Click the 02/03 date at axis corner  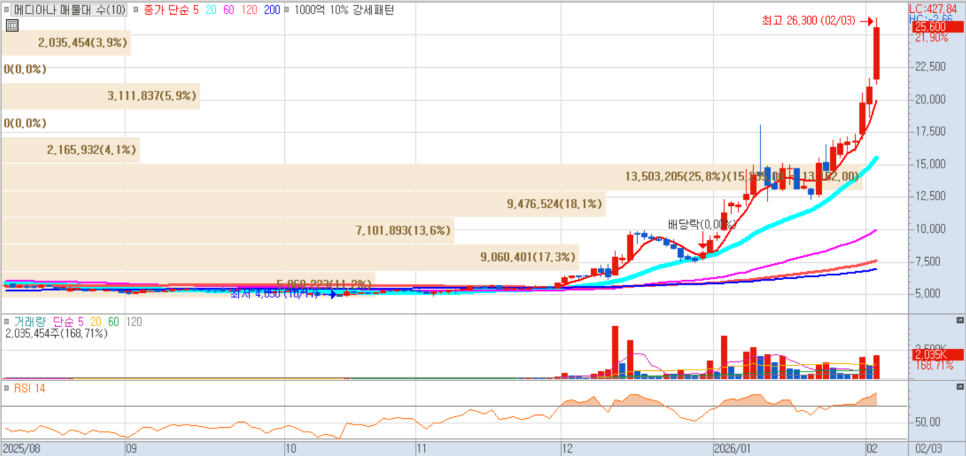927,447
